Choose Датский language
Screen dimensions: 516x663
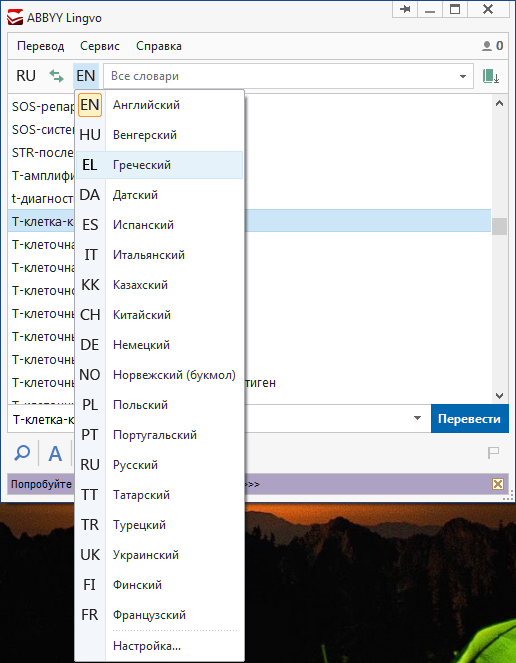click(x=159, y=195)
